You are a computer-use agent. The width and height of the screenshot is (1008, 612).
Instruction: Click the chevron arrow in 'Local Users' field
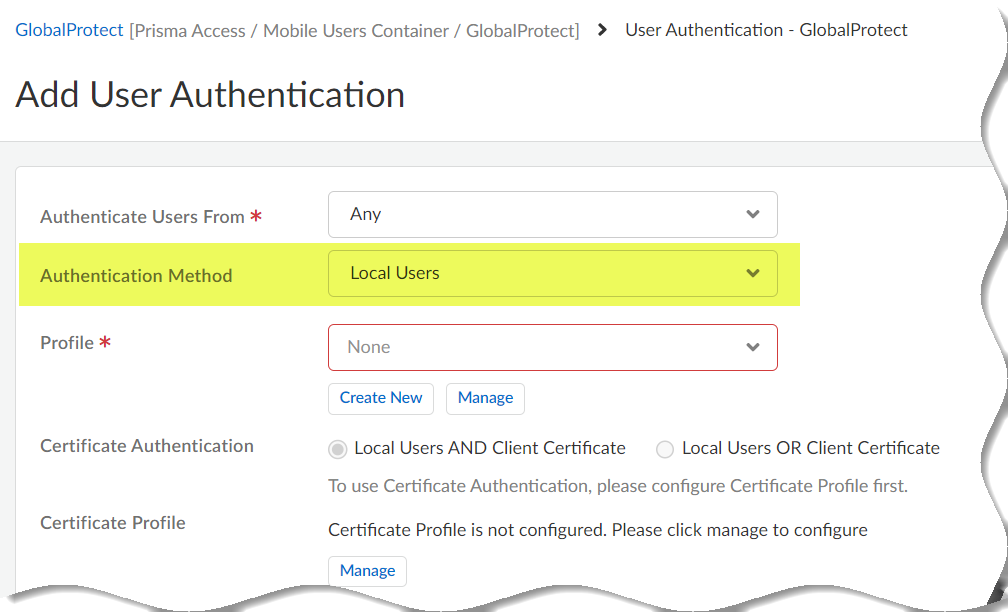coord(753,274)
